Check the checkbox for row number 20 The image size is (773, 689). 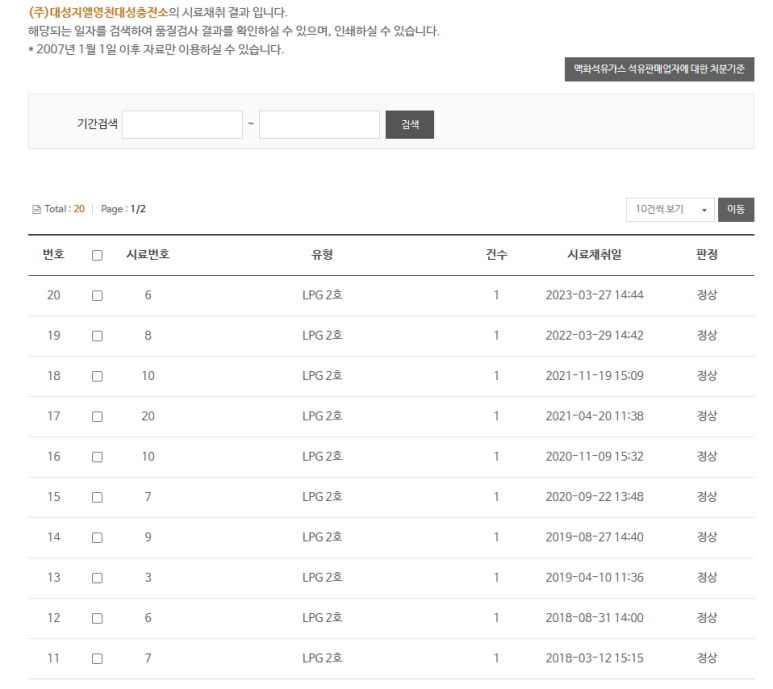(x=98, y=296)
